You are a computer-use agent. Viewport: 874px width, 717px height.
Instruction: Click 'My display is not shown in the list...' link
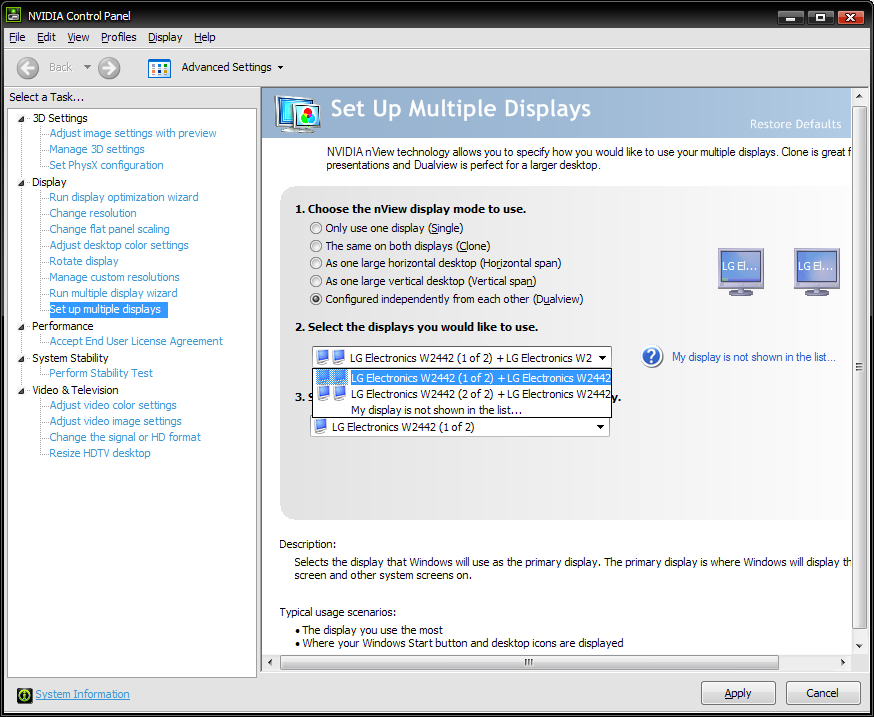[754, 357]
